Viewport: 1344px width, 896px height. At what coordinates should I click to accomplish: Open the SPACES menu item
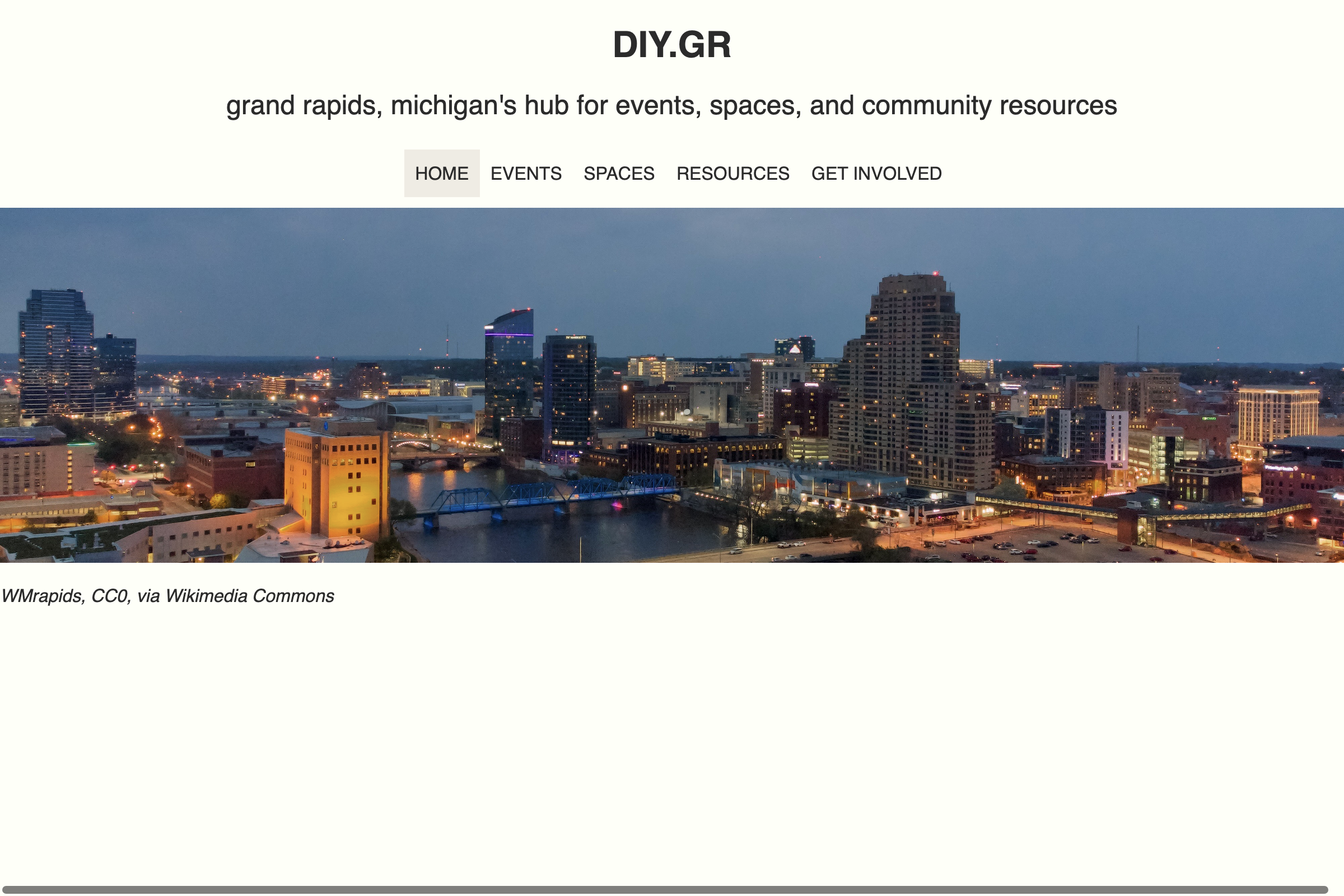619,173
